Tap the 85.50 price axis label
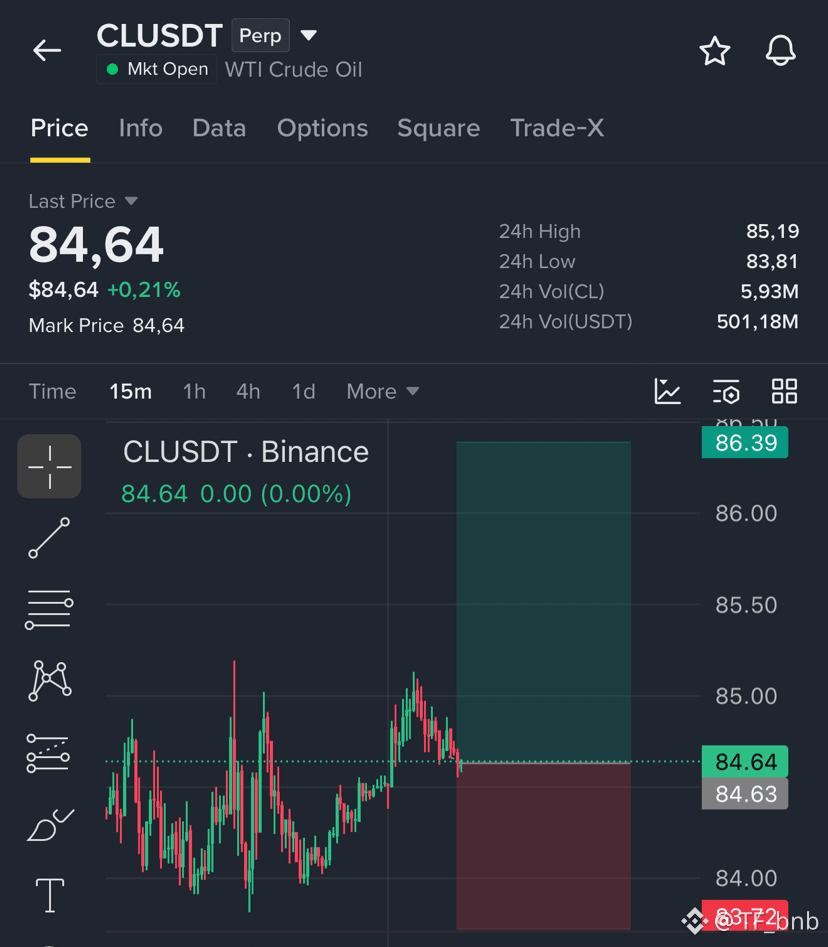Screen dimensions: 828x947 point(746,605)
